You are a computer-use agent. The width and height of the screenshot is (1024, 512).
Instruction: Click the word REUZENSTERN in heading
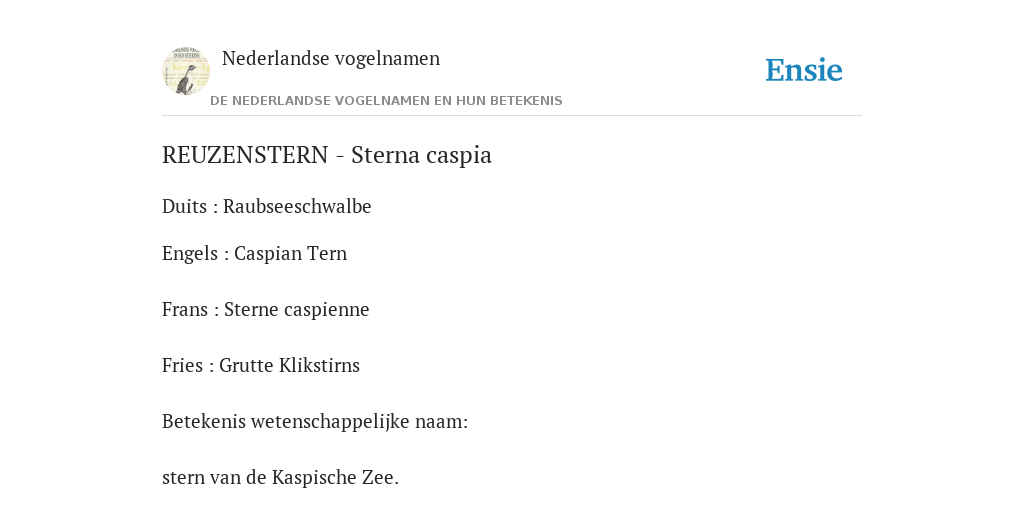245,155
